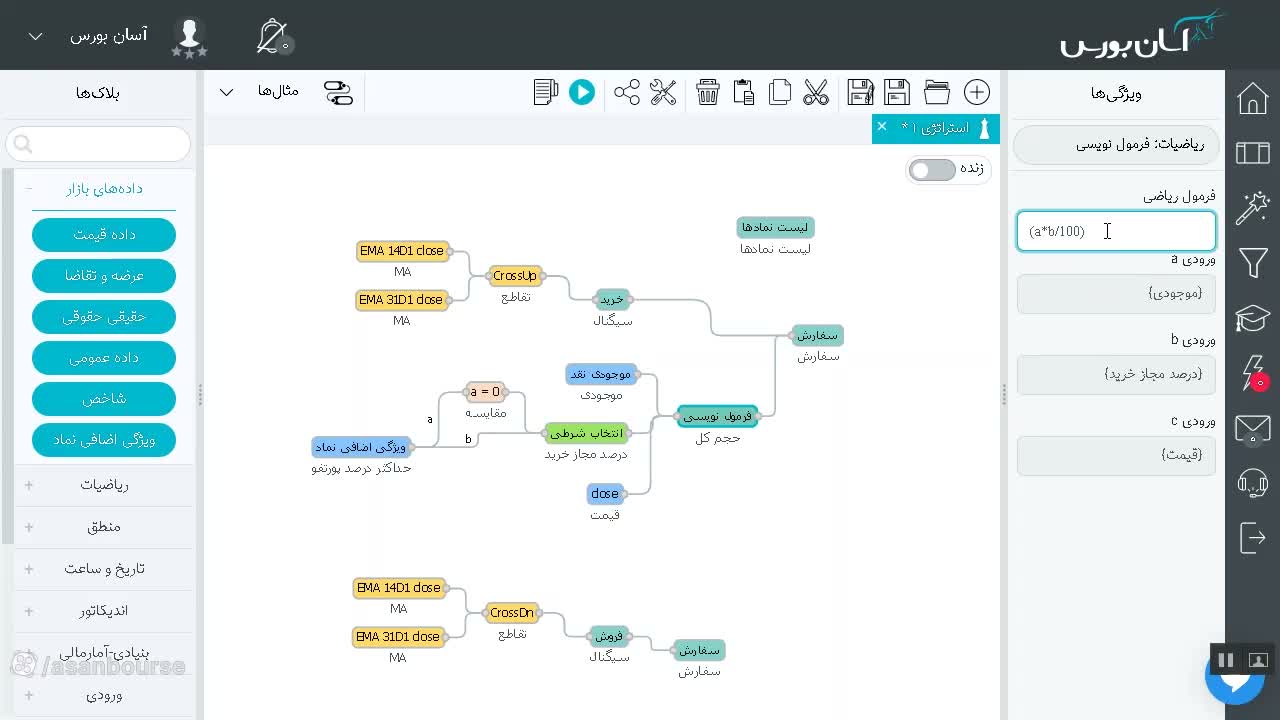Open the filter funnel icon in sidebar
Screen dimensions: 1280x720
1253,263
